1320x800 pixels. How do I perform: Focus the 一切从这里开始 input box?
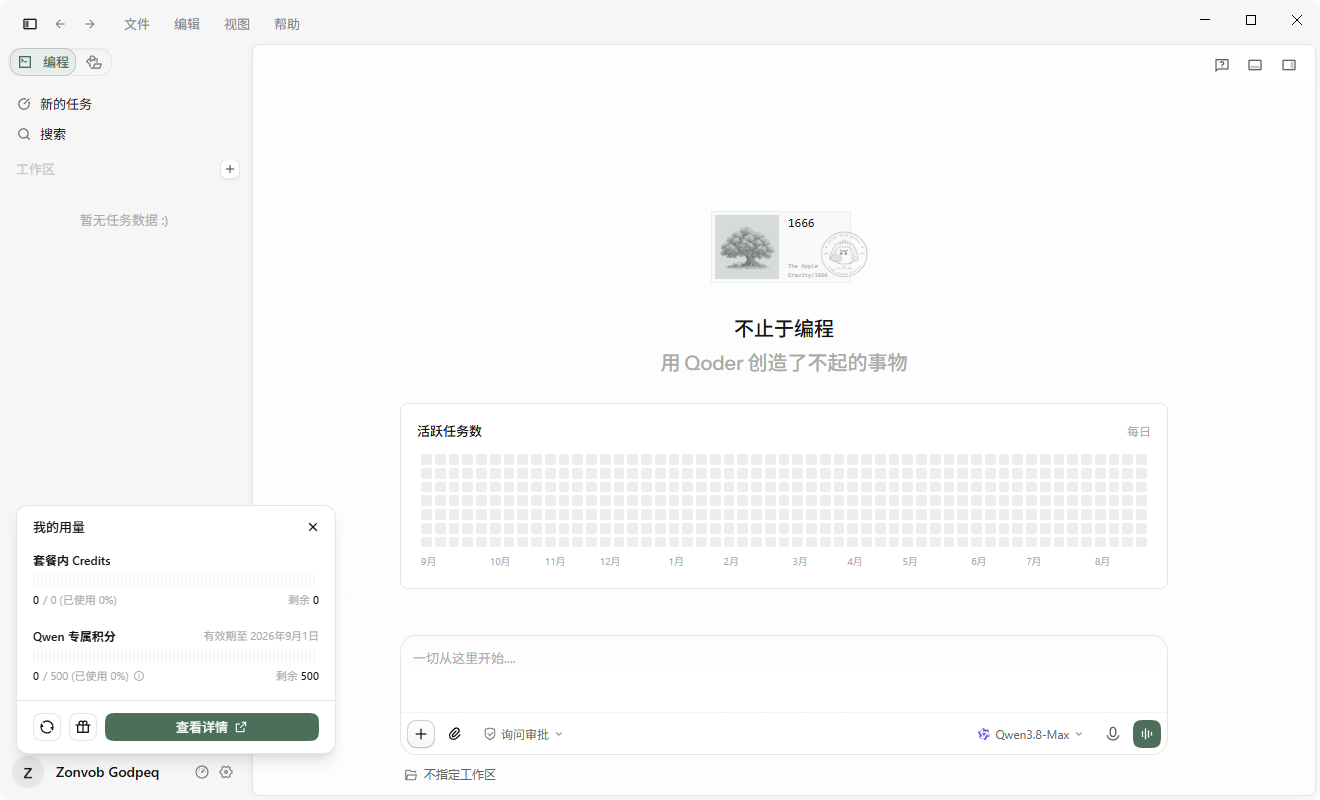(784, 673)
